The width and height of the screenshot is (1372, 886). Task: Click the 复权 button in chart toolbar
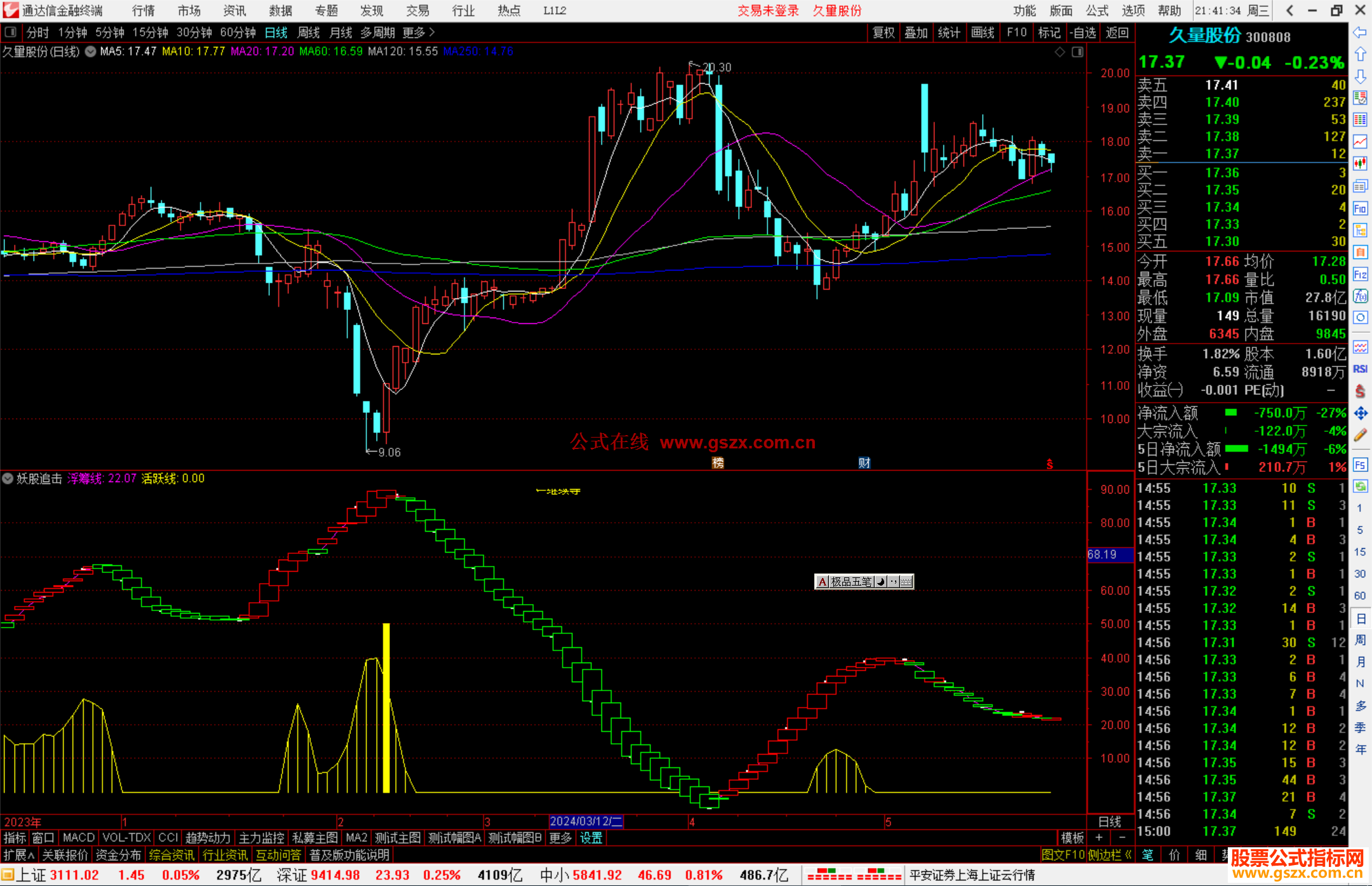pyautogui.click(x=883, y=32)
